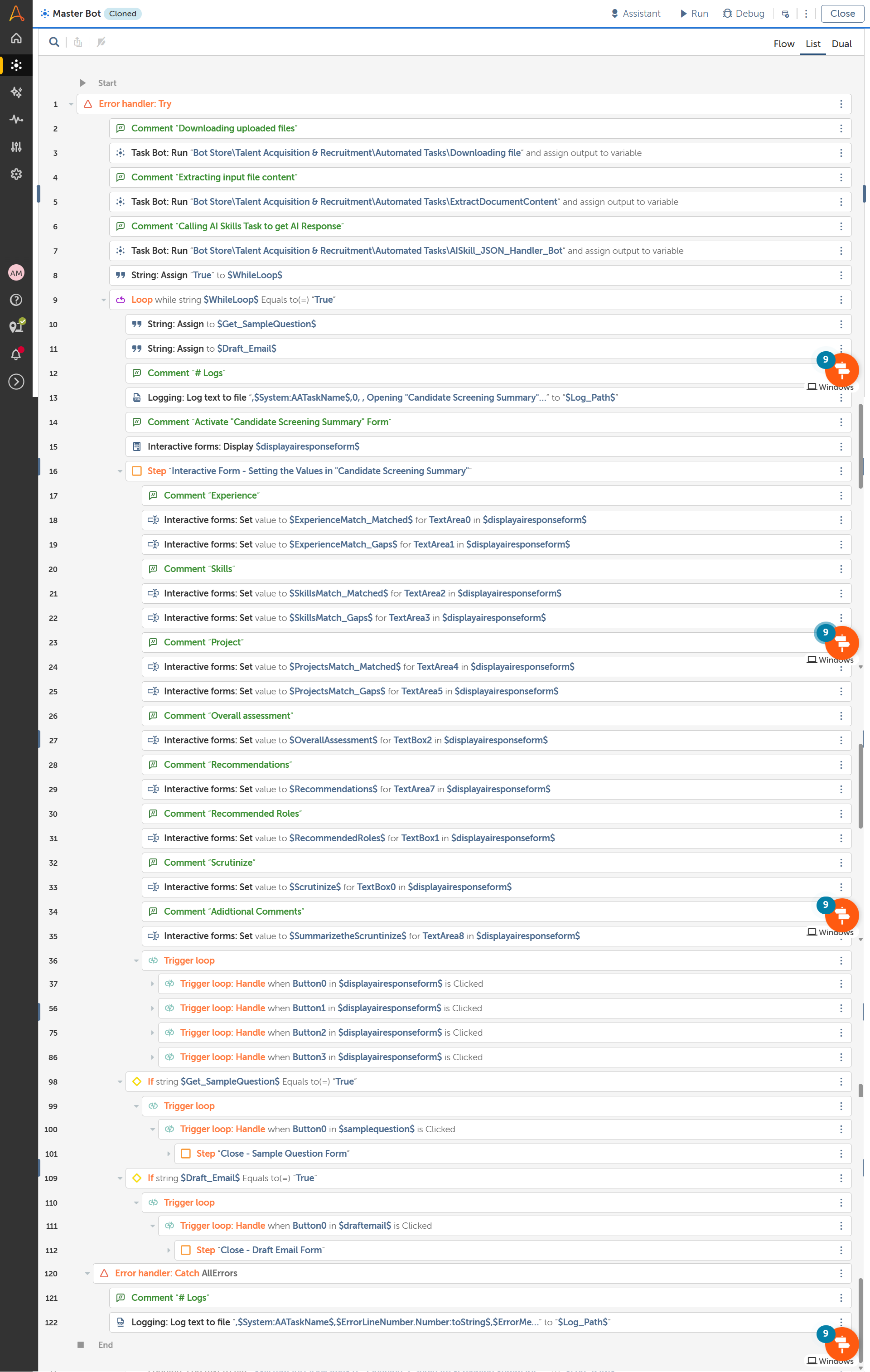The height and width of the screenshot is (1372, 870).
Task: Click the search icon in editor toolbar
Action: [54, 42]
